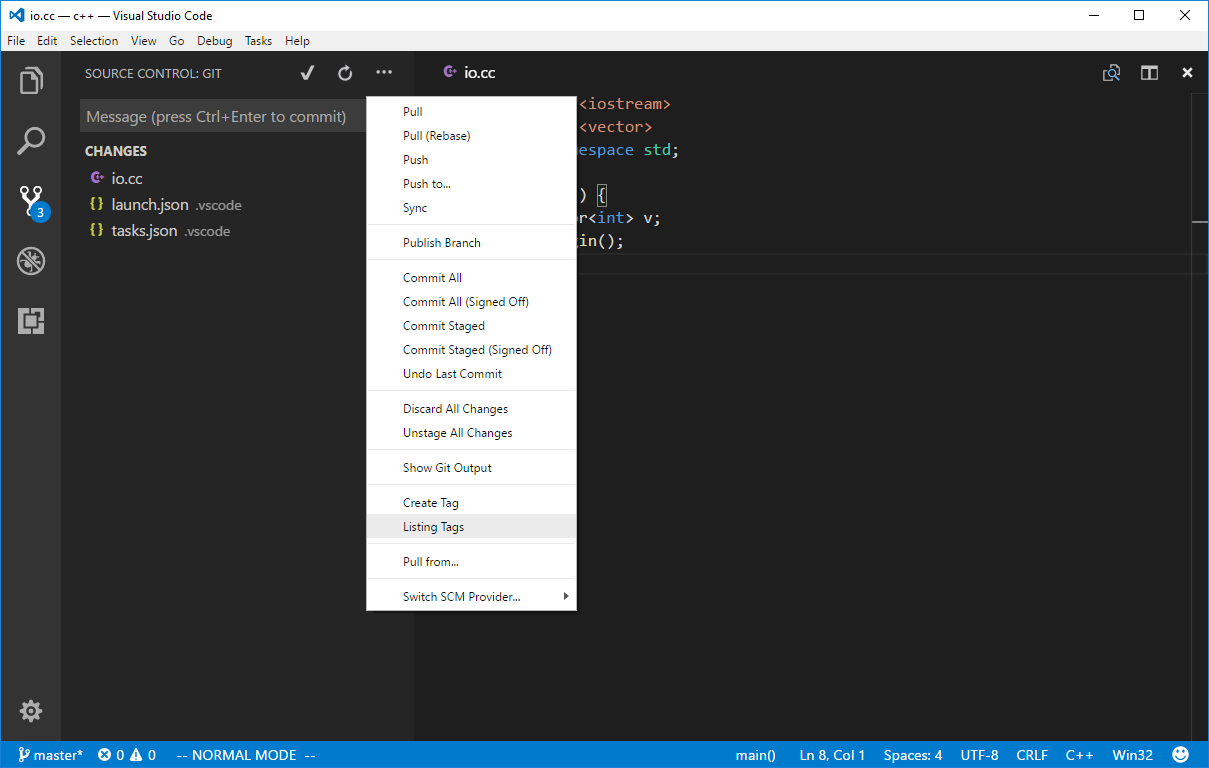Open the Extensions view in activity bar
The image size is (1209, 768).
coord(31,321)
